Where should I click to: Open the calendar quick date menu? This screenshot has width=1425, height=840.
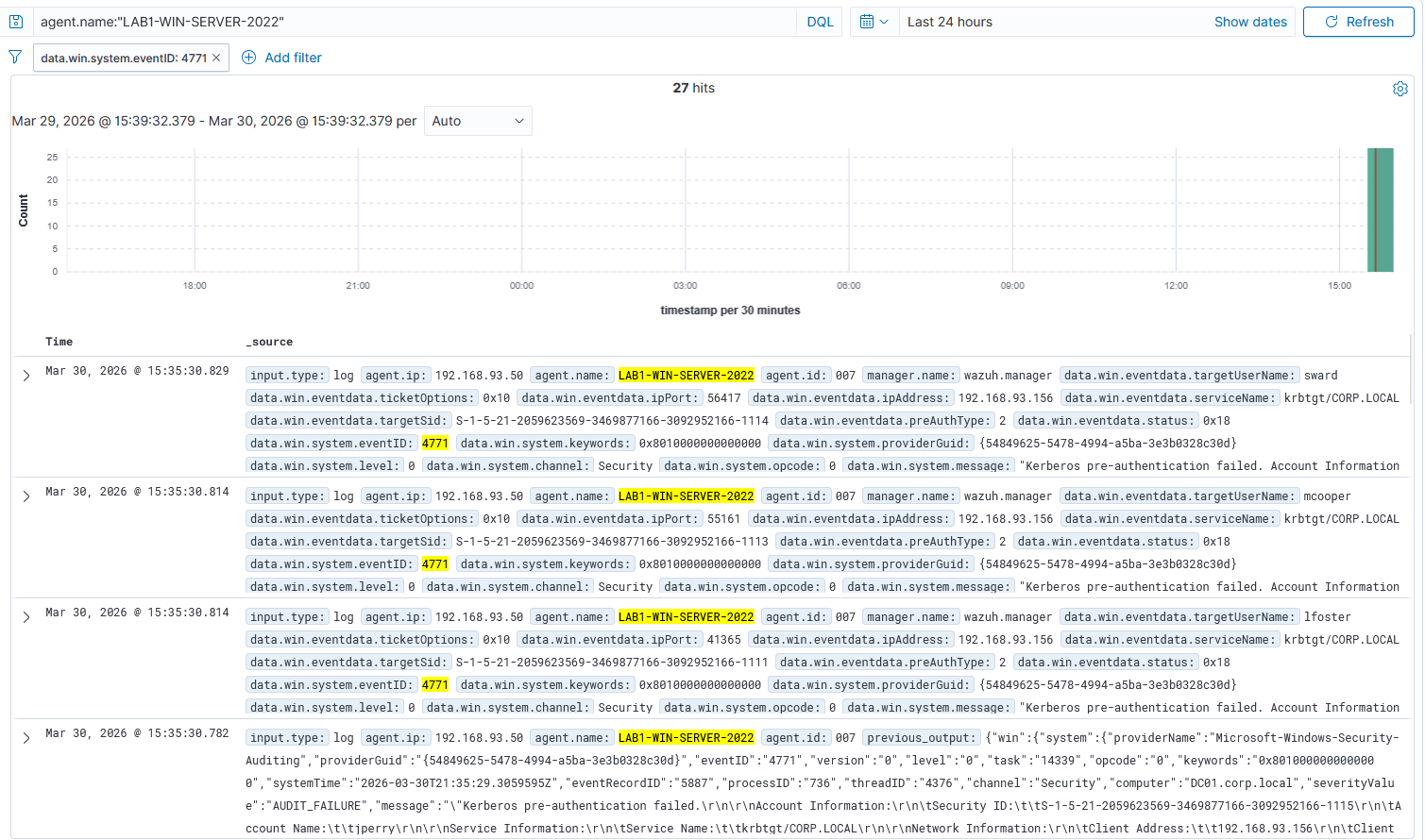[874, 22]
